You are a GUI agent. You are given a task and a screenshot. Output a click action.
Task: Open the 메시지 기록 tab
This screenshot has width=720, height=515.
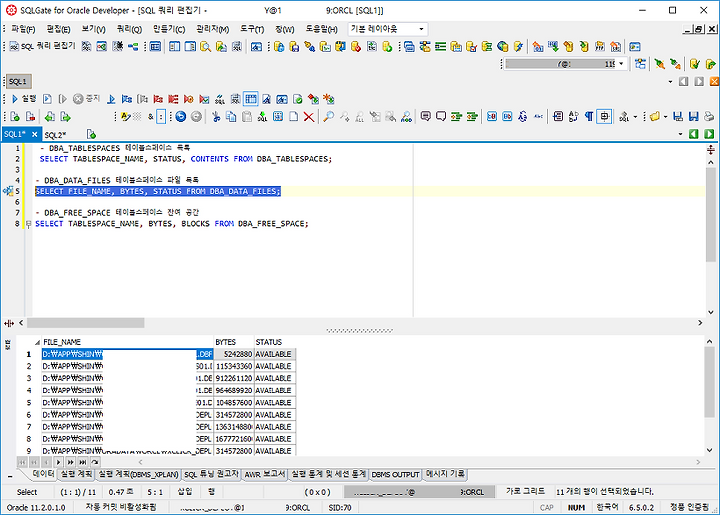(x=445, y=474)
